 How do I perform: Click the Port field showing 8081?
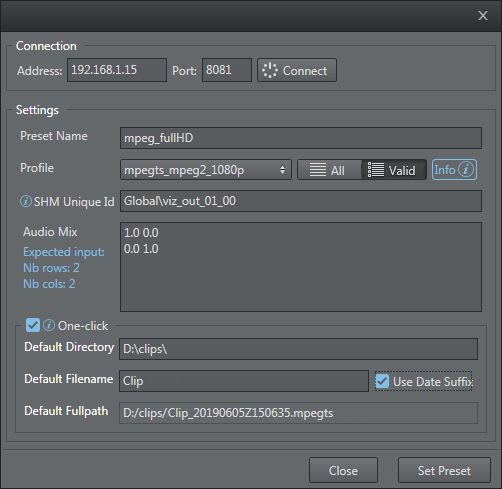227,70
